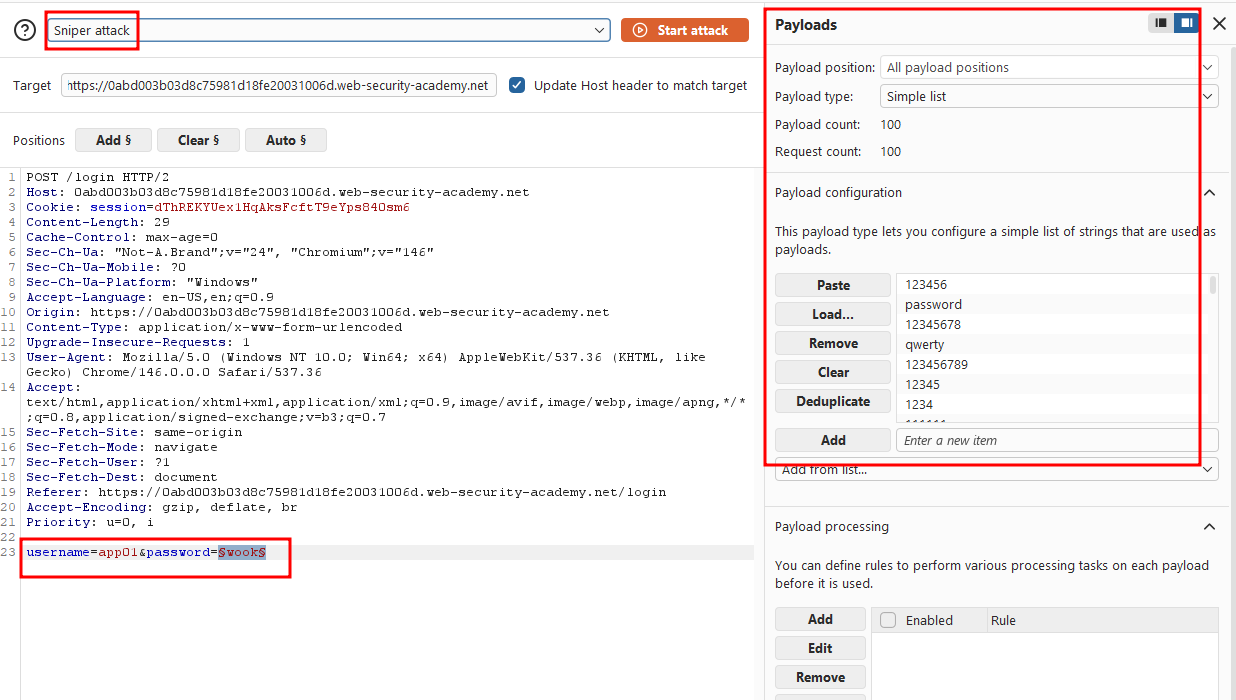This screenshot has width=1236, height=700.
Task: Click the Cache-Control: max-age=0 header line
Action: tap(122, 237)
